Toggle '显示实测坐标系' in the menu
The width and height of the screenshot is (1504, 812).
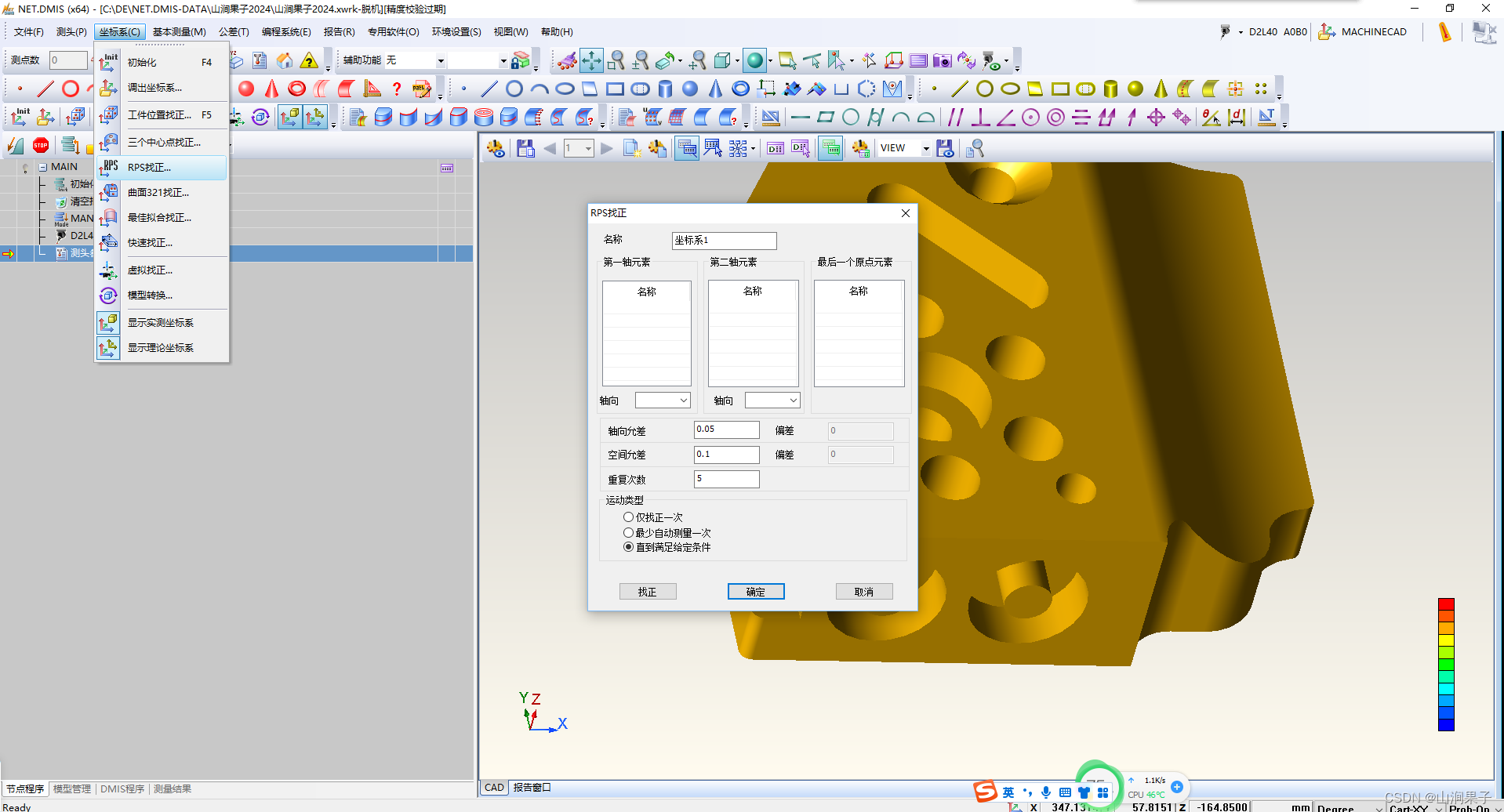(x=162, y=323)
